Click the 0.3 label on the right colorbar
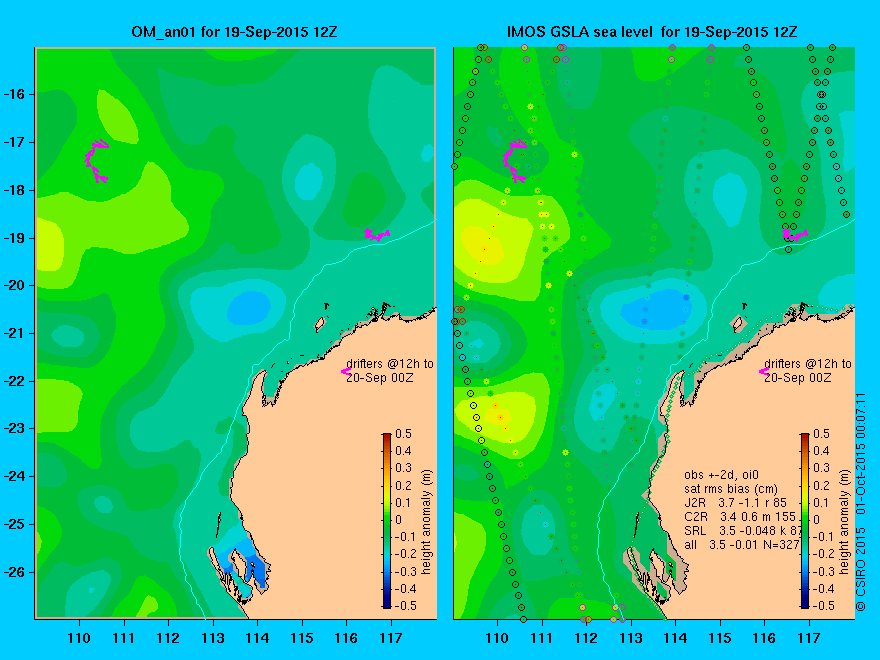The width and height of the screenshot is (880, 660). 821,468
